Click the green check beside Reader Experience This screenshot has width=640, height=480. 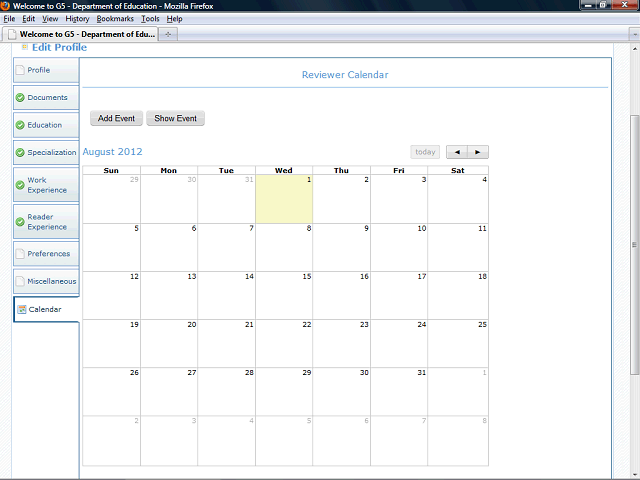(20, 222)
